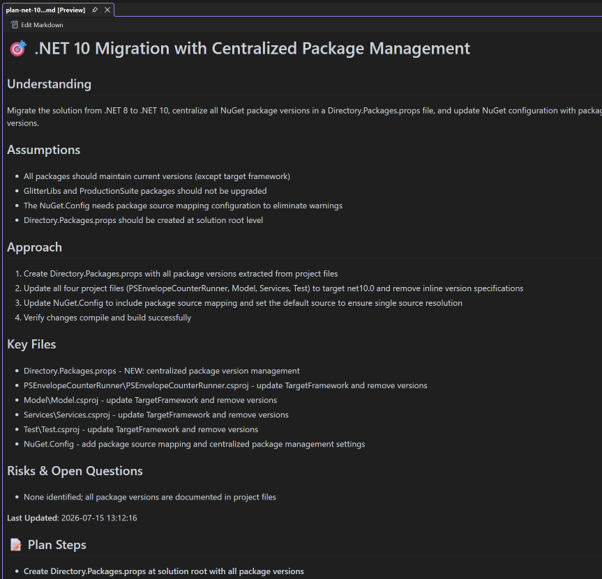Click approach step 3 about NuGet.Config
602x579 pixels.
(243, 303)
